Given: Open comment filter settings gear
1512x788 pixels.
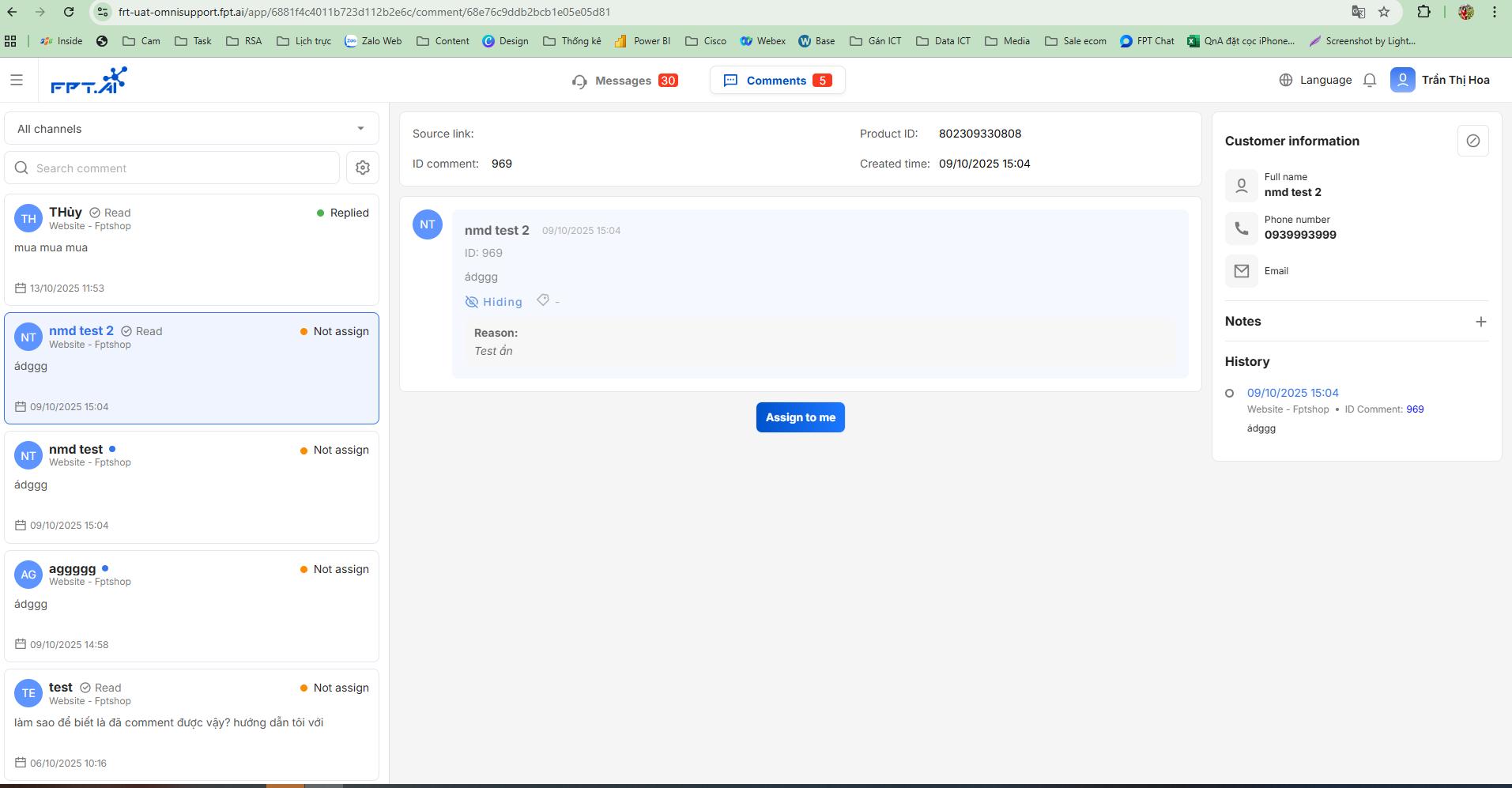Looking at the screenshot, I should (x=363, y=168).
